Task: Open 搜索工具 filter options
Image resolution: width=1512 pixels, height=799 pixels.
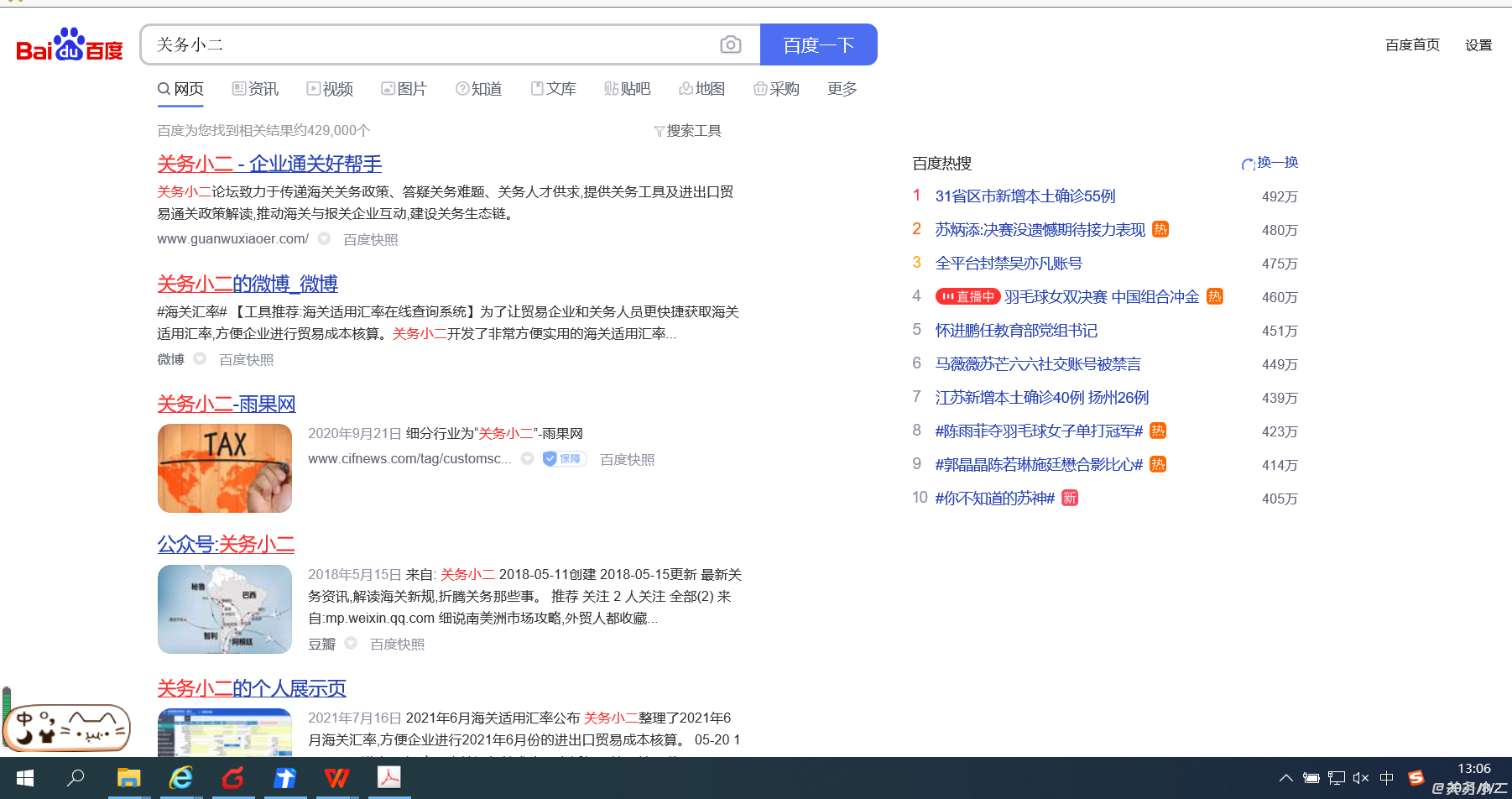Action: 687,131
